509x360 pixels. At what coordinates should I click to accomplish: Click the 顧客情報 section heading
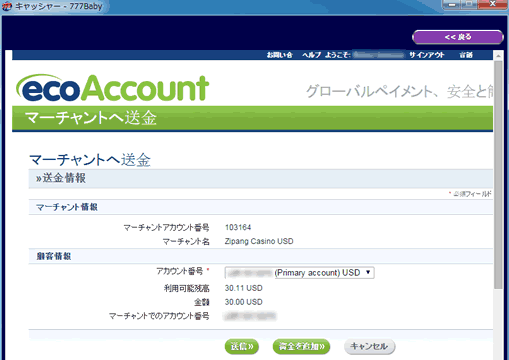click(54, 256)
